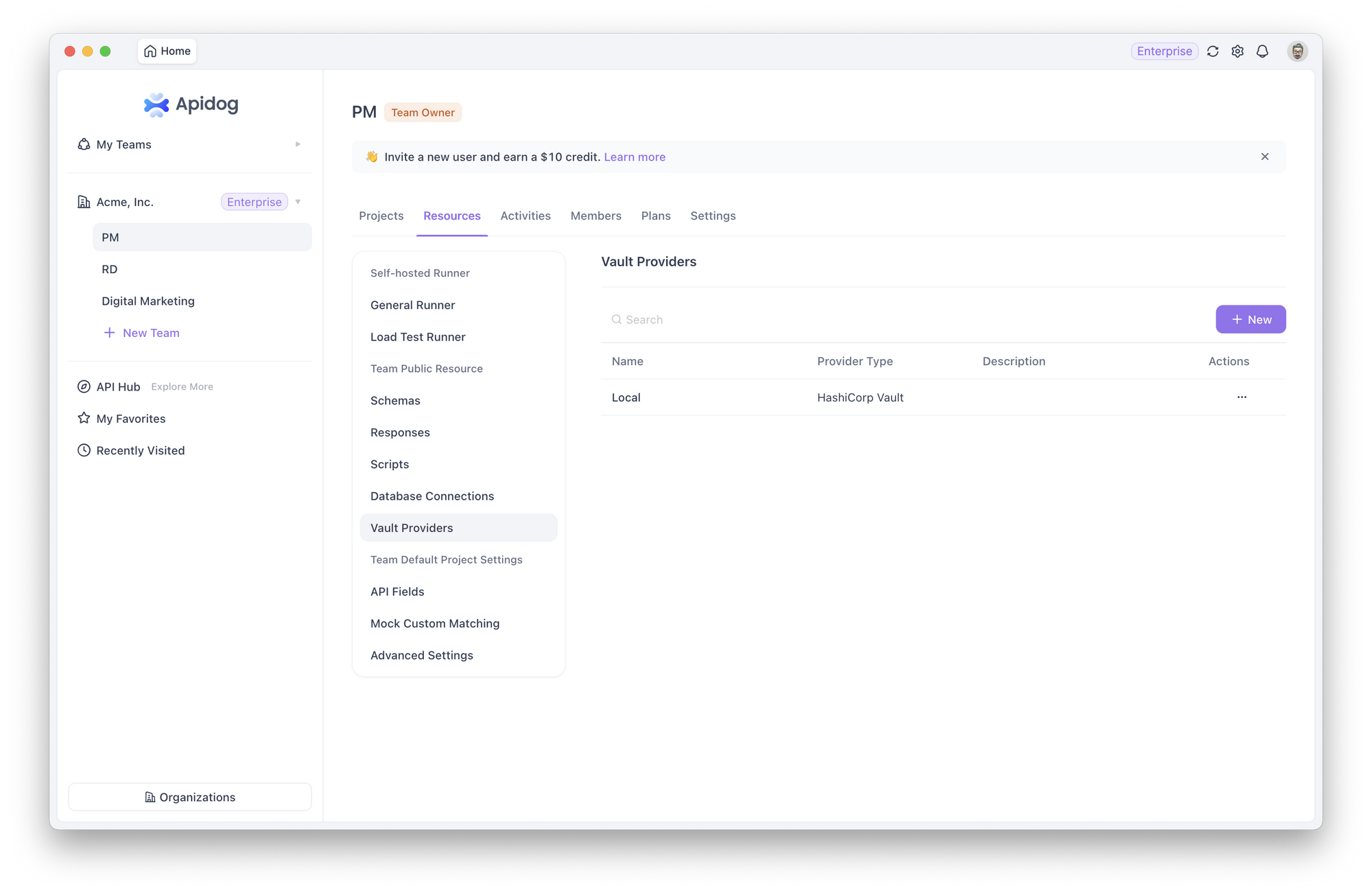Expand the My Teams section

pyautogui.click(x=298, y=144)
